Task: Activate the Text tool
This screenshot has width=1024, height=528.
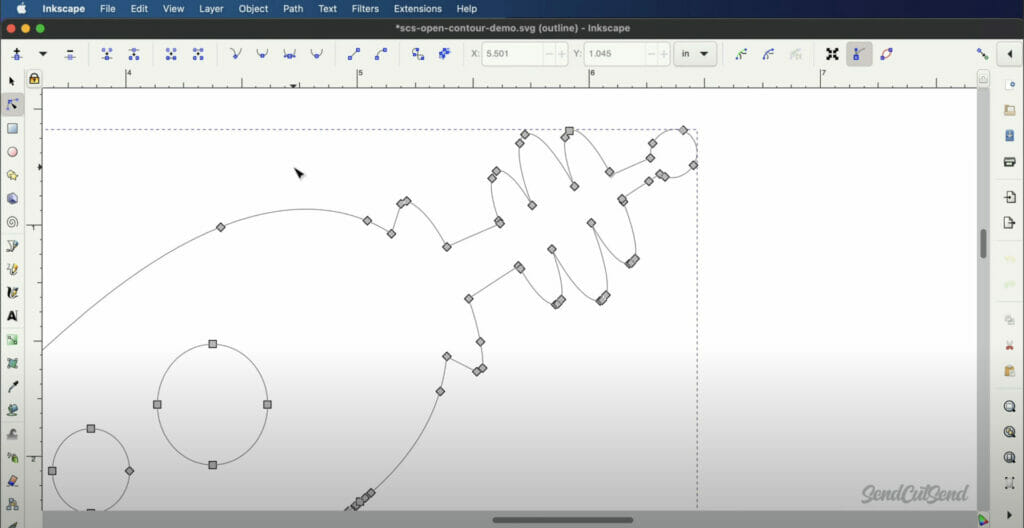Action: [12, 316]
